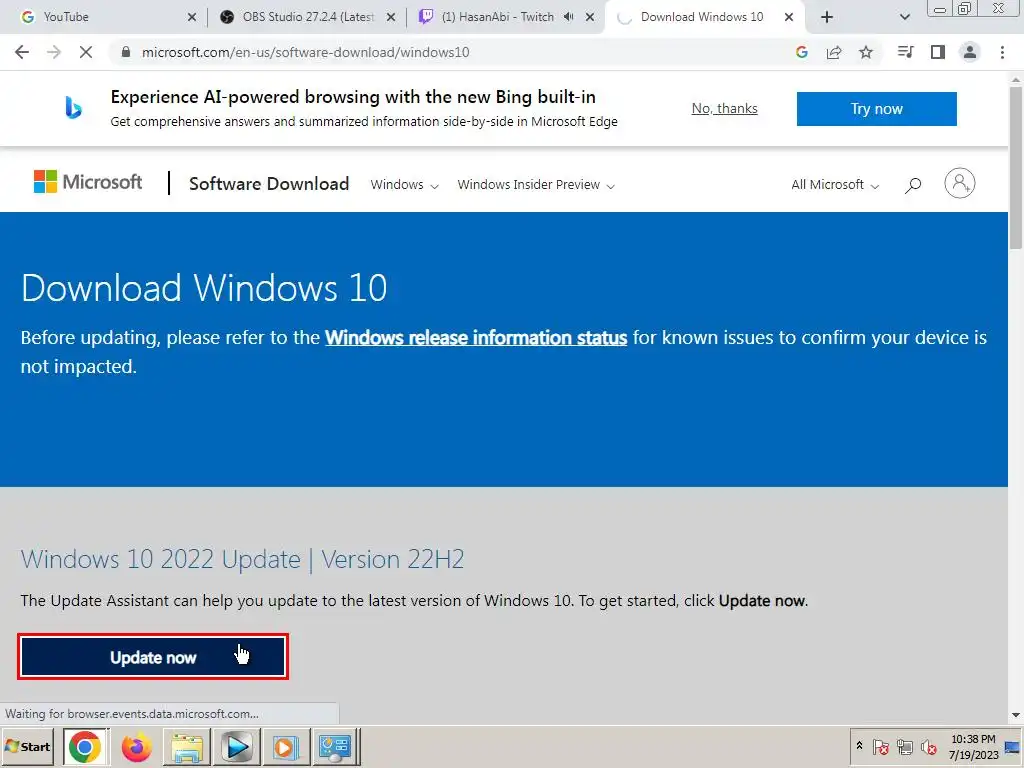
Task: Open the Google icon in address bar
Action: pos(802,52)
